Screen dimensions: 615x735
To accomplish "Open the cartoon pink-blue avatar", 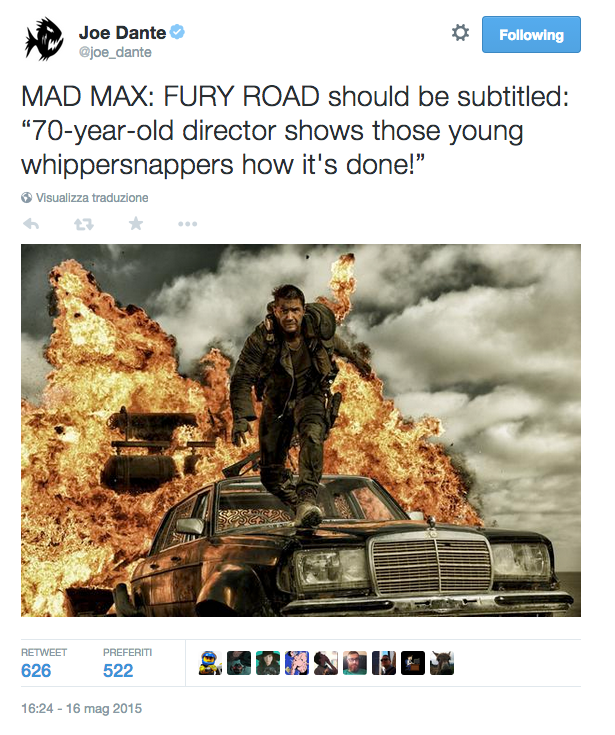I will coord(297,663).
